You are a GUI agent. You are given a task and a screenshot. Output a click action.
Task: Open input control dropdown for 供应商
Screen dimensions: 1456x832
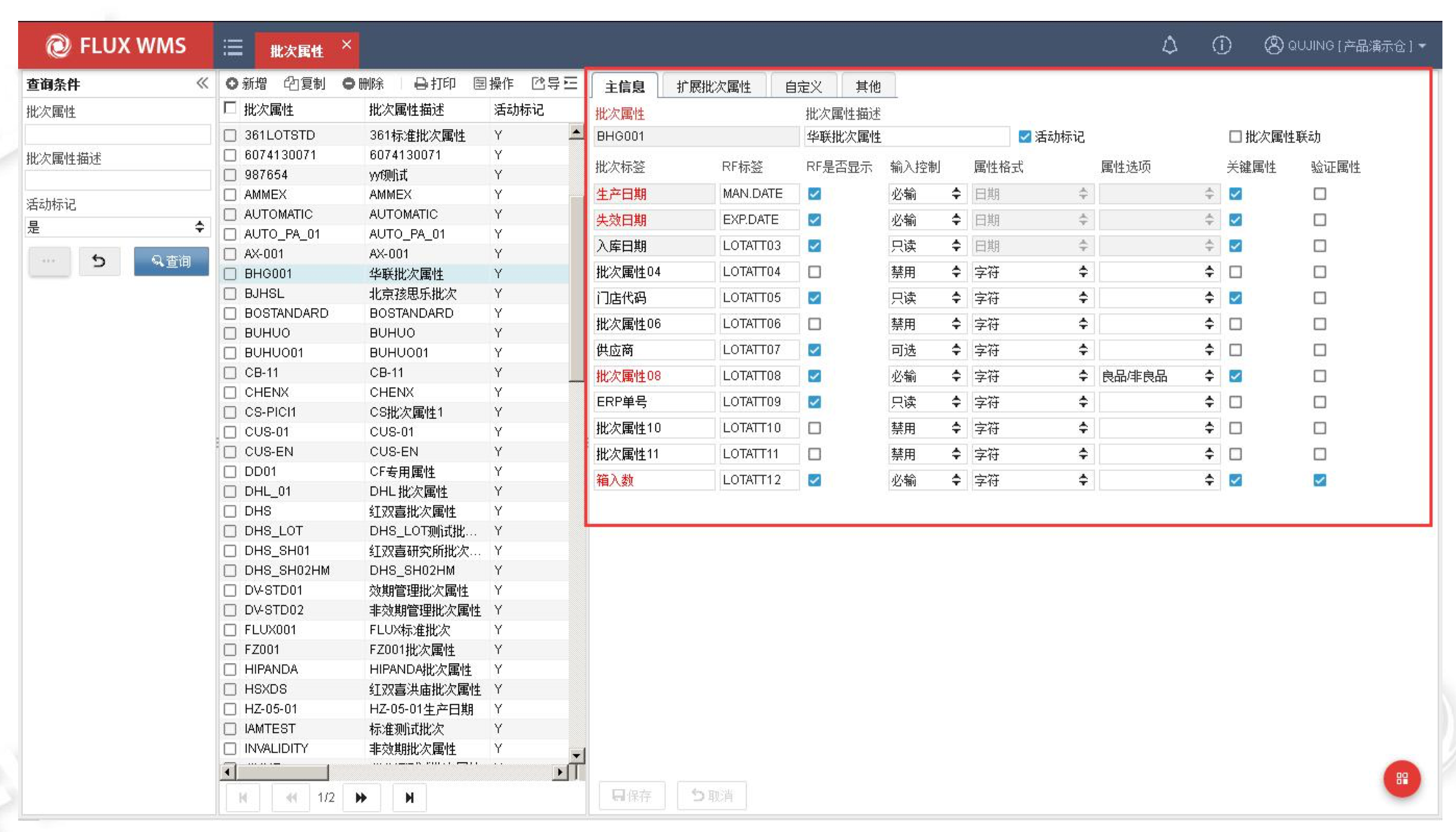(926, 350)
